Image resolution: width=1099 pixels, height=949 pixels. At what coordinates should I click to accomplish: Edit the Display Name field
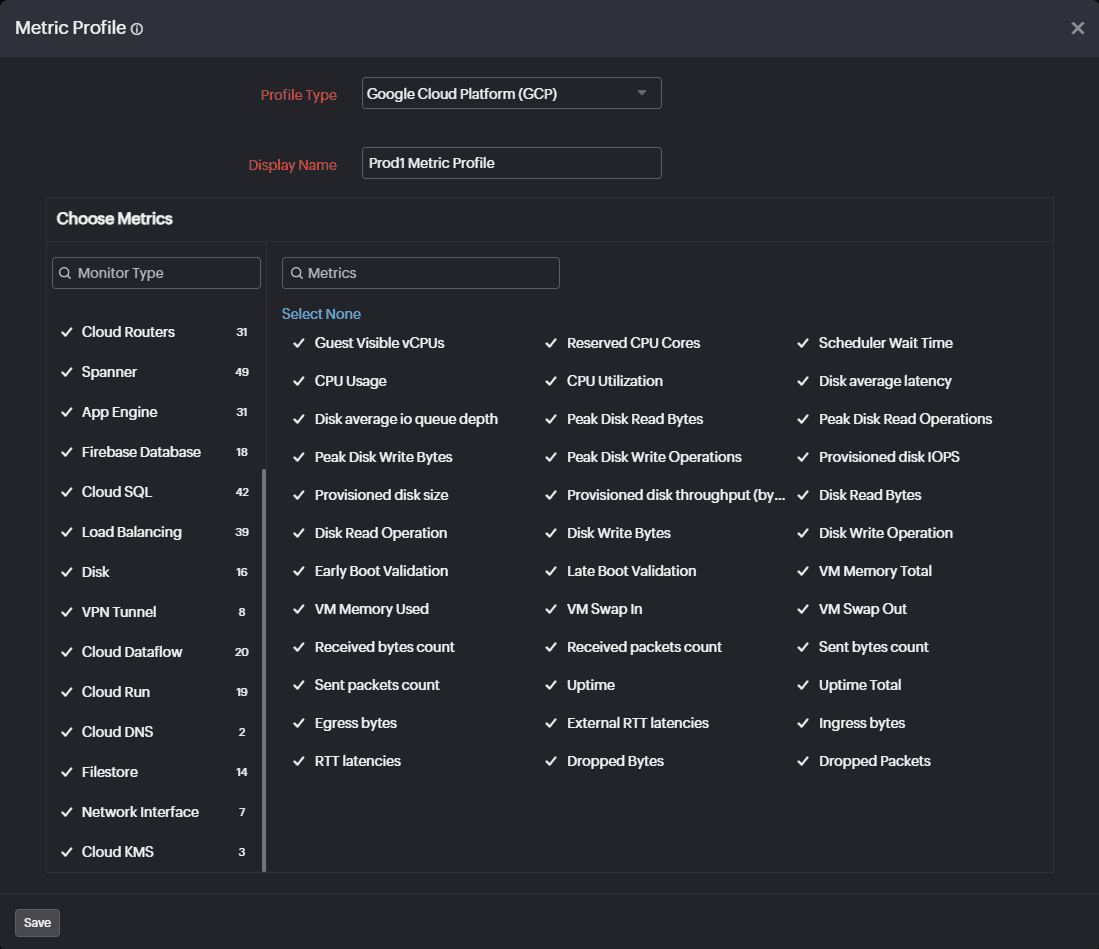(x=511, y=162)
